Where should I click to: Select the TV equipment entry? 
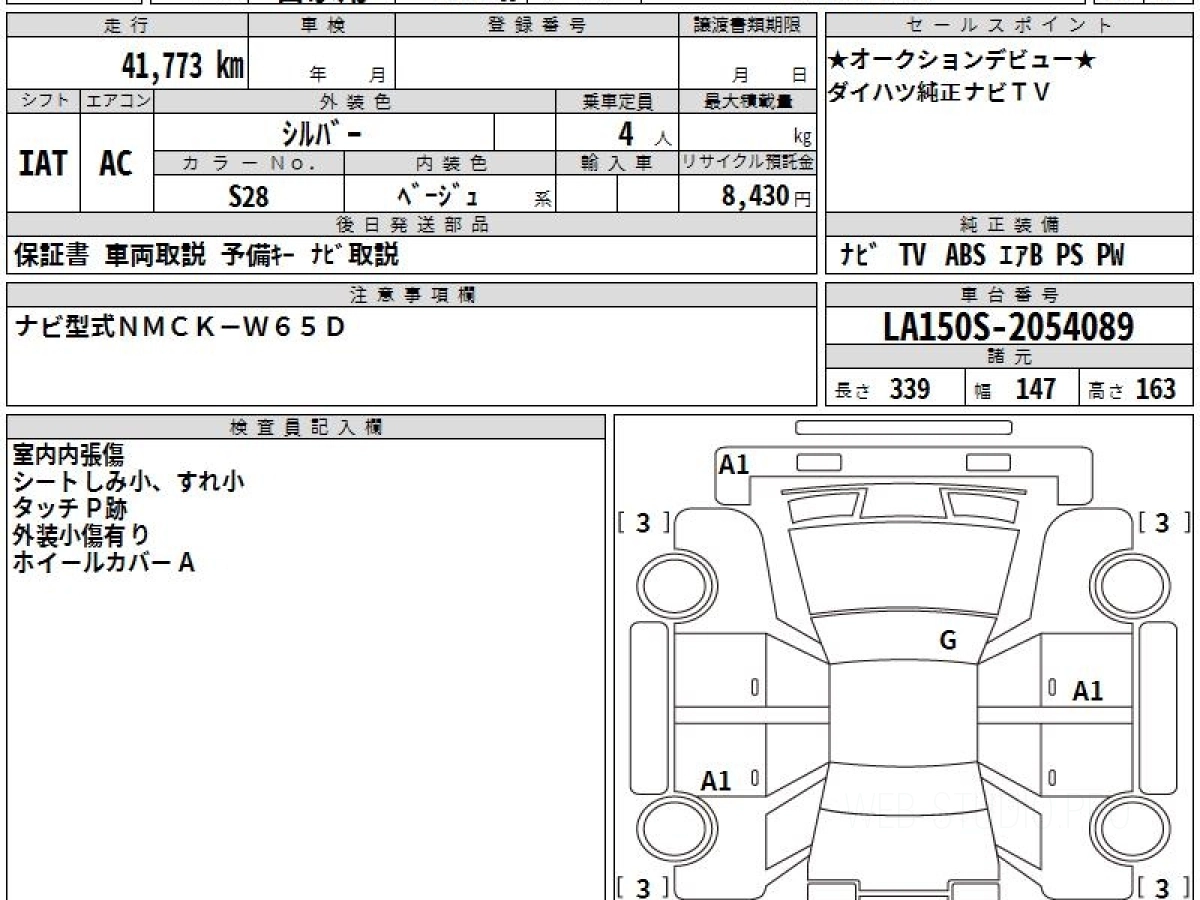pos(912,256)
